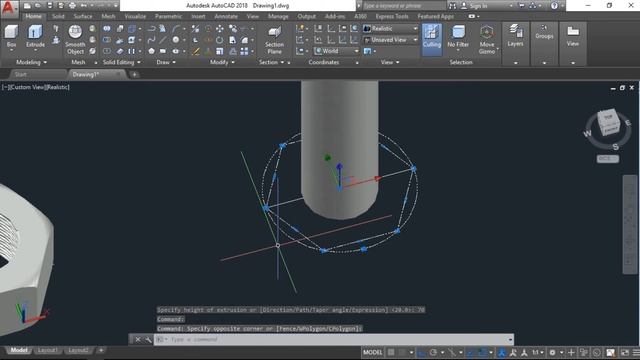Select the Circle tool in Draw panel

coord(176,40)
